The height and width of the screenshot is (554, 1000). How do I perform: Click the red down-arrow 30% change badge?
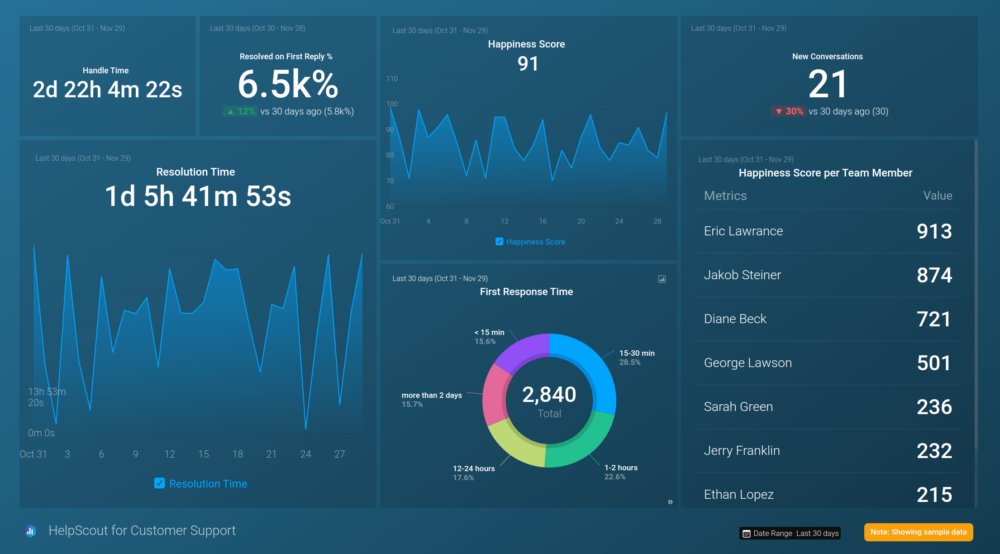pyautogui.click(x=788, y=111)
